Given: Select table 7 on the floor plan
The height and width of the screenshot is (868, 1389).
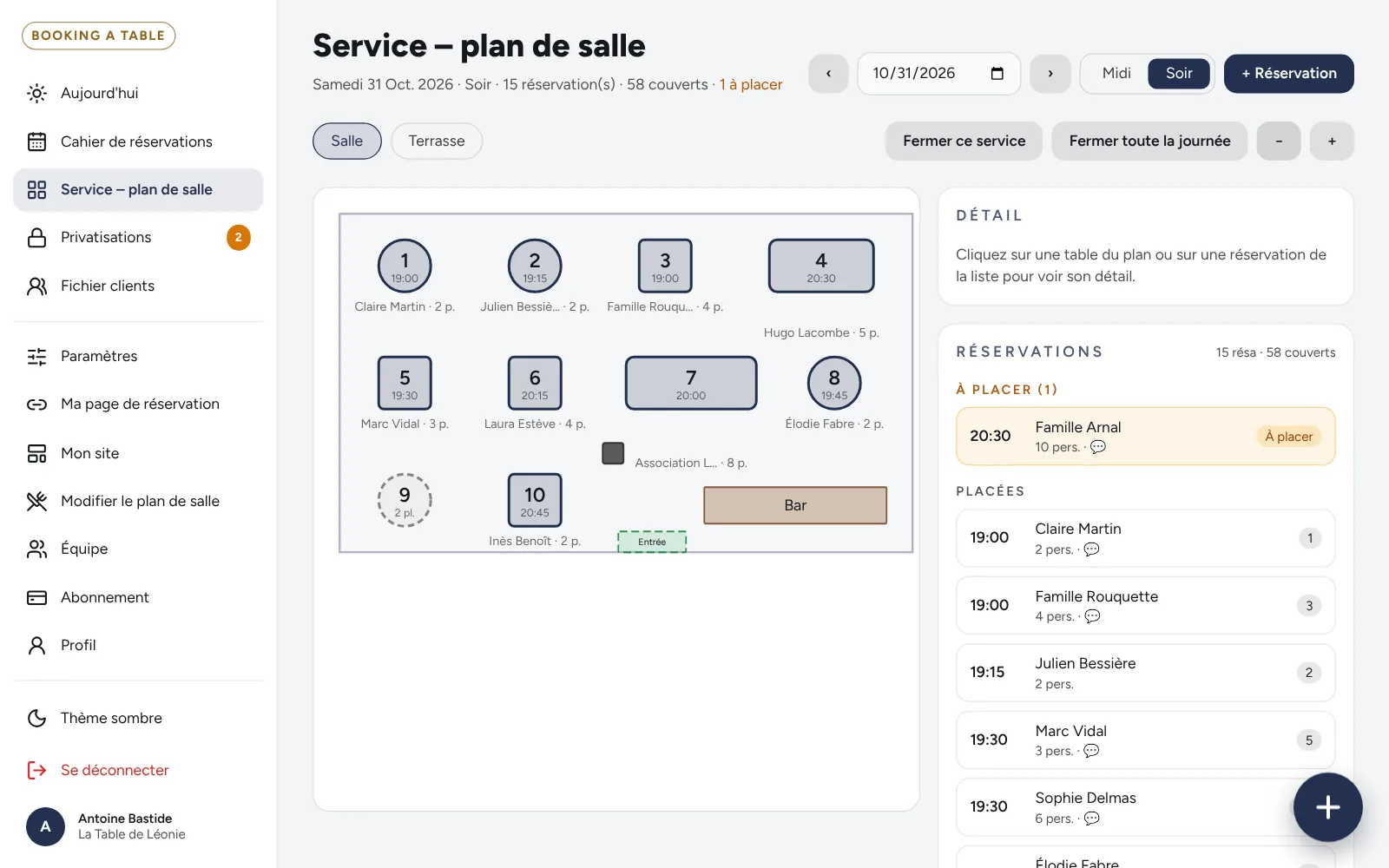Looking at the screenshot, I should pyautogui.click(x=691, y=383).
